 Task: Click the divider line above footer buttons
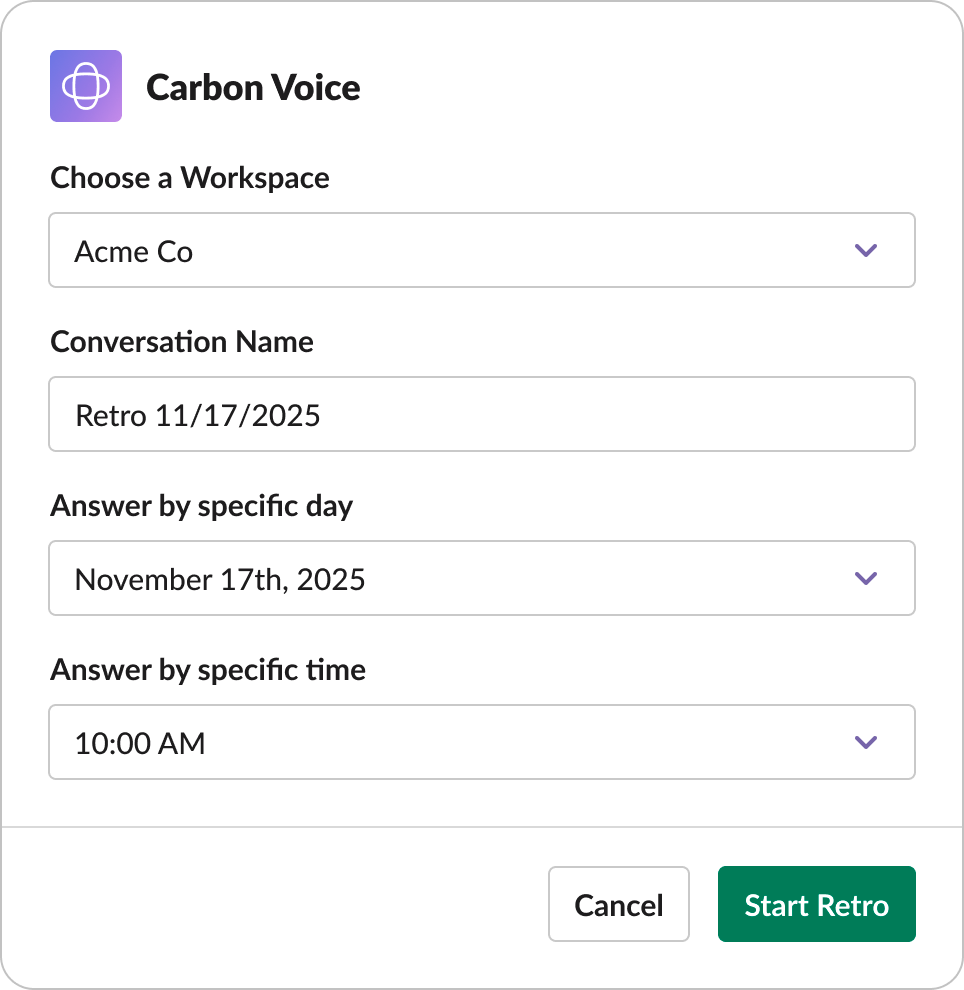pos(482,827)
